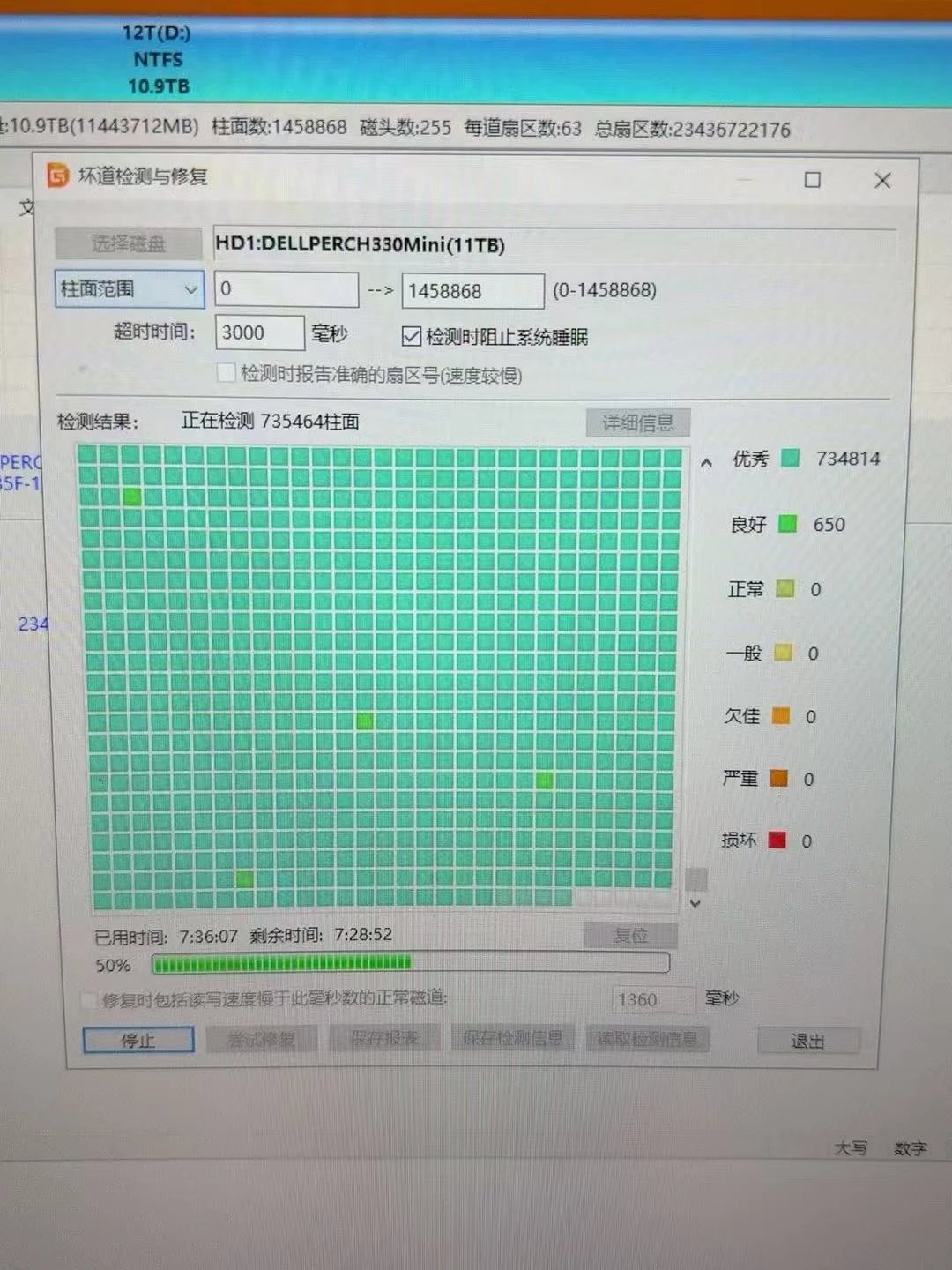Click the 停止 button

pyautogui.click(x=138, y=1041)
